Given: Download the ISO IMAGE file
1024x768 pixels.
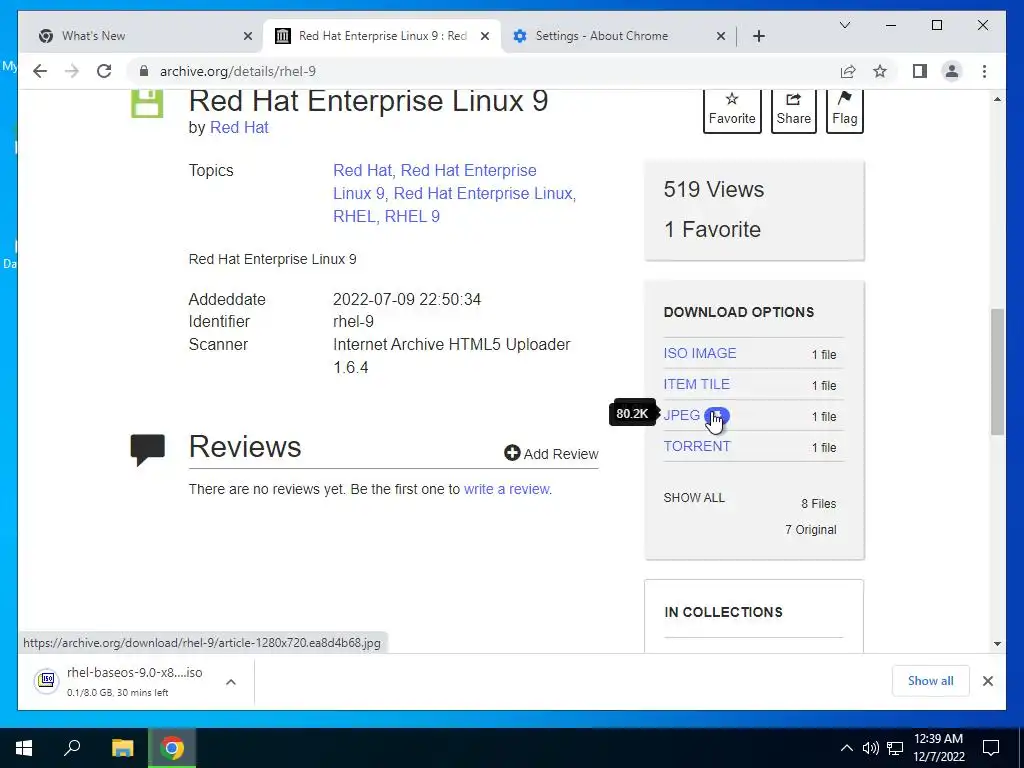Looking at the screenshot, I should coord(699,353).
